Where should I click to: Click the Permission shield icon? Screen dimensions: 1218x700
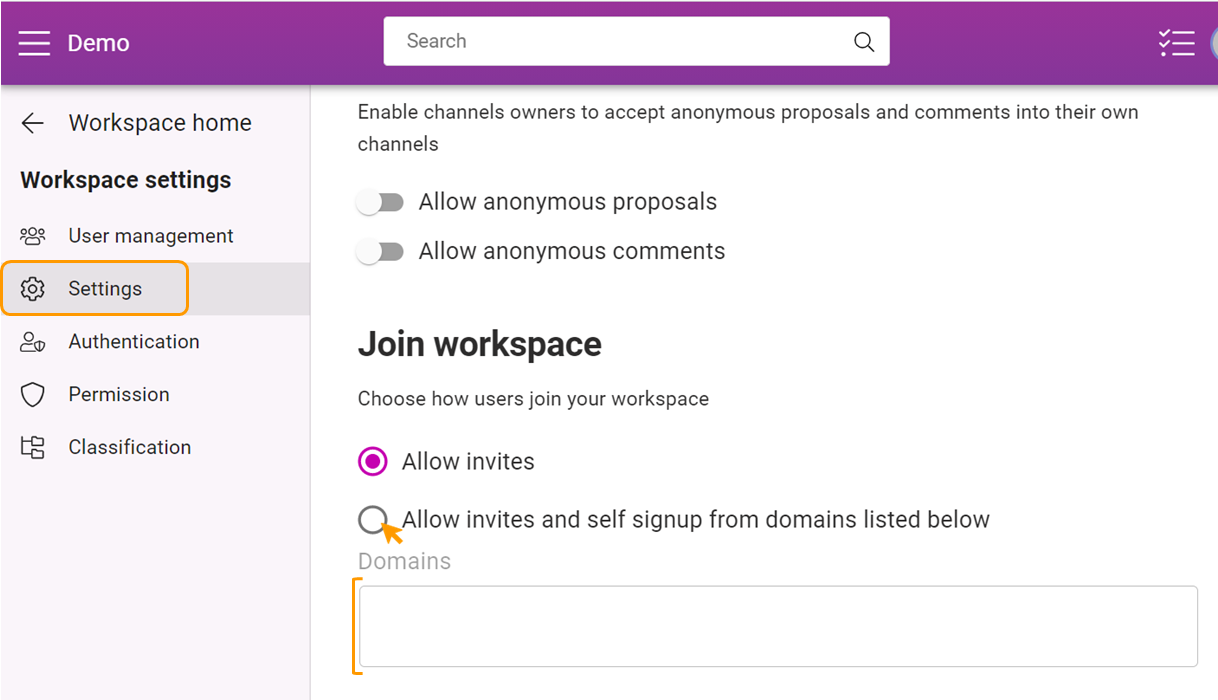(x=33, y=395)
